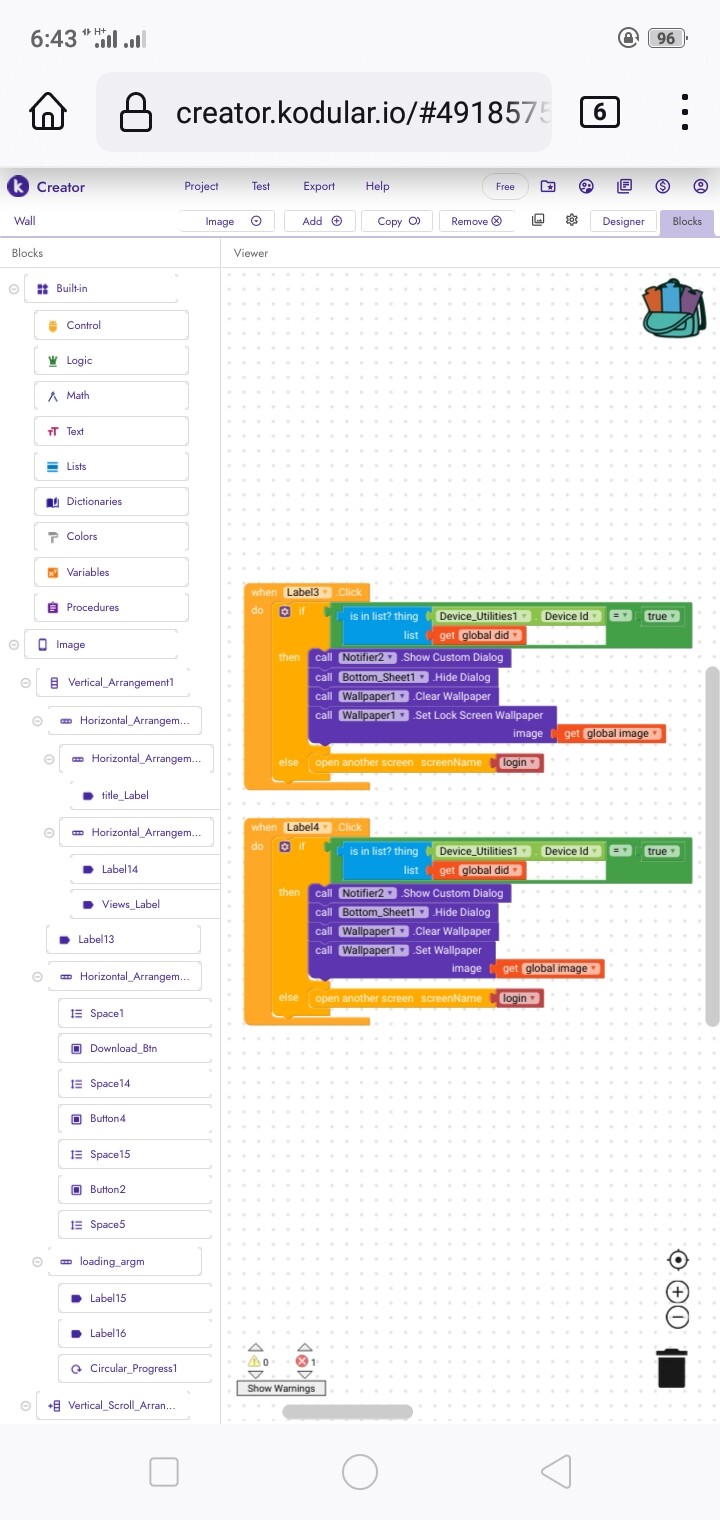Open the Image screen selector dropdown
This screenshot has height=1520, width=720.
pos(227,221)
